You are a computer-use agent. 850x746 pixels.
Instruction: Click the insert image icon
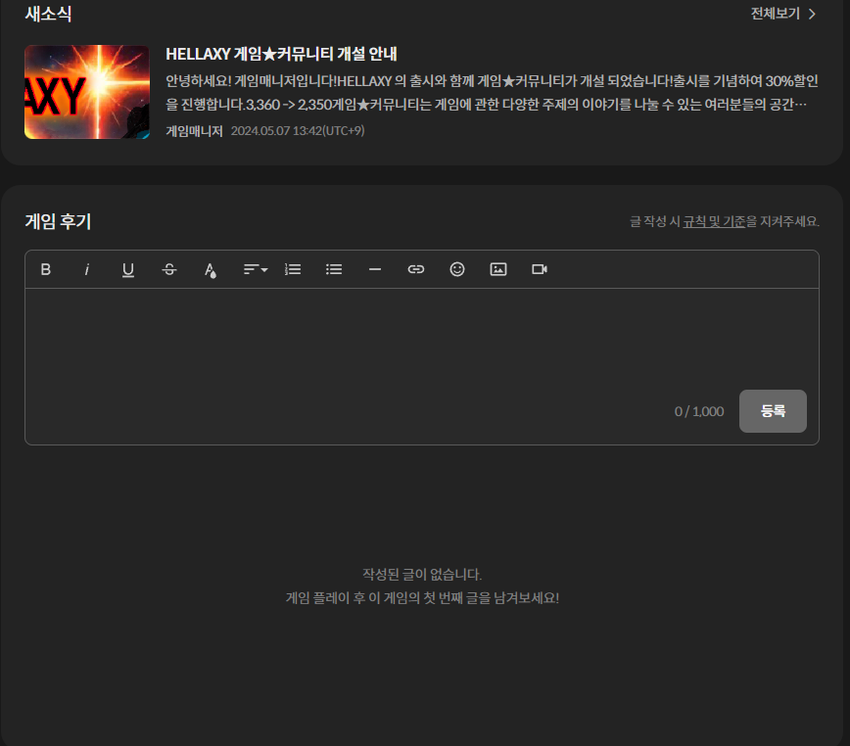point(498,270)
